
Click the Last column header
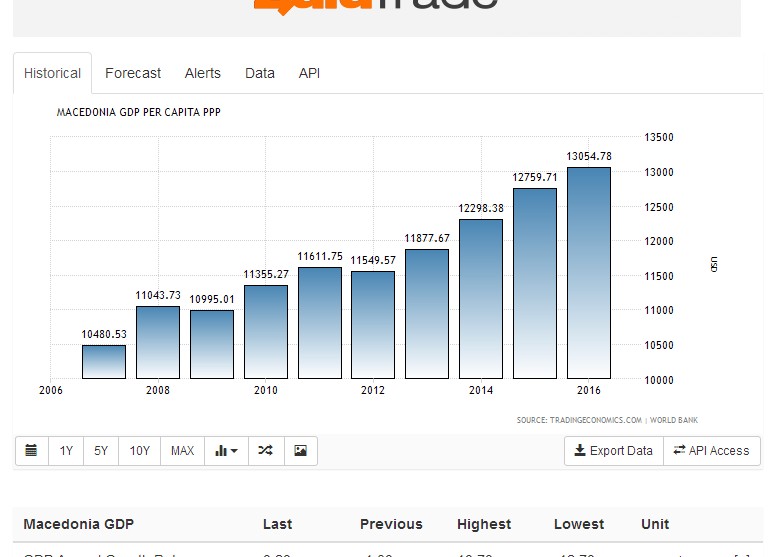coord(277,524)
